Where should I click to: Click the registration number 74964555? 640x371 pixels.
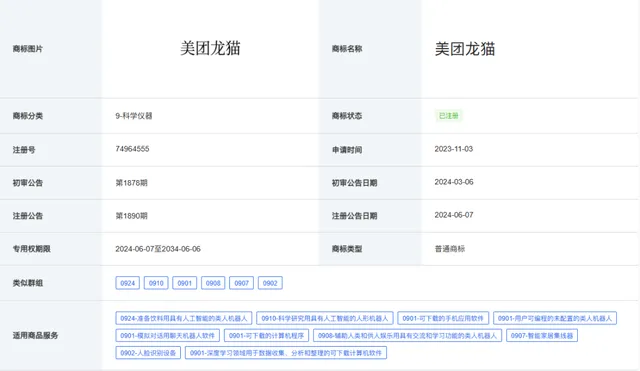[132, 149]
